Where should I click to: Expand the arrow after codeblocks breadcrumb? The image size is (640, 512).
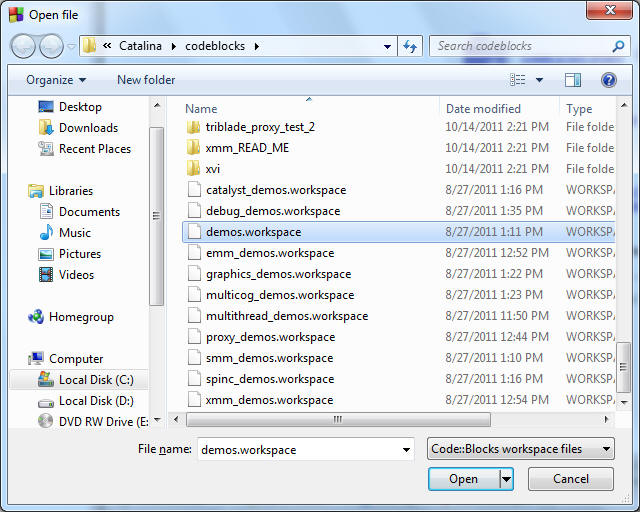point(257,47)
